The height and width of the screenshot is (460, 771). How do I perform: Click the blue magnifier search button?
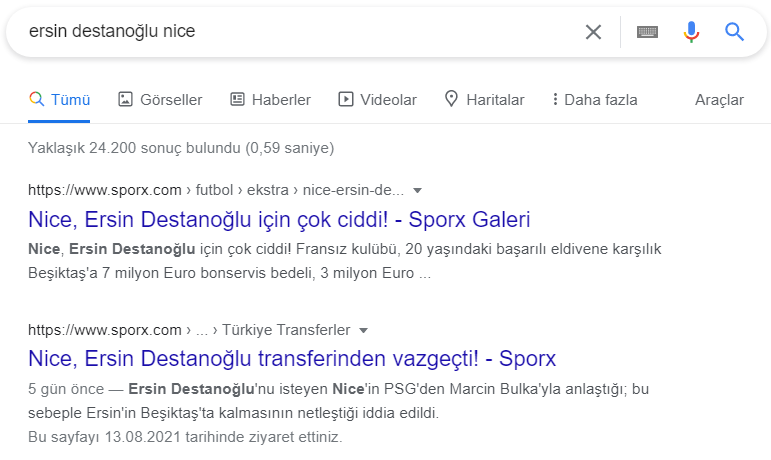coord(735,32)
